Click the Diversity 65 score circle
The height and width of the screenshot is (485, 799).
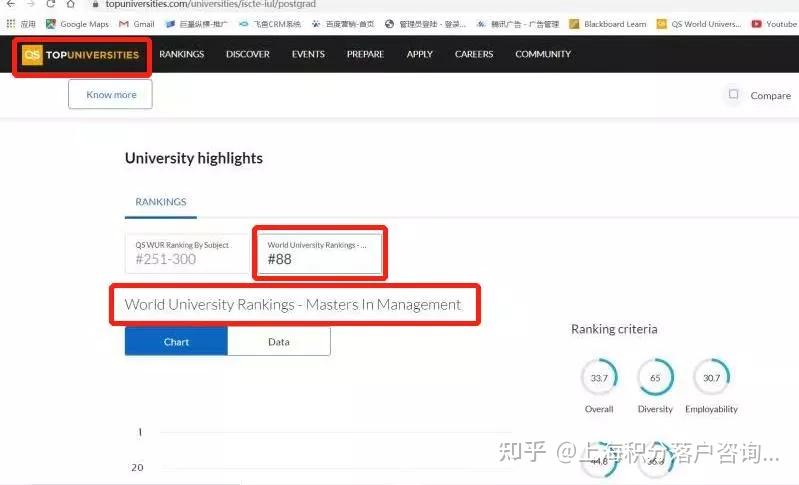[x=655, y=378]
